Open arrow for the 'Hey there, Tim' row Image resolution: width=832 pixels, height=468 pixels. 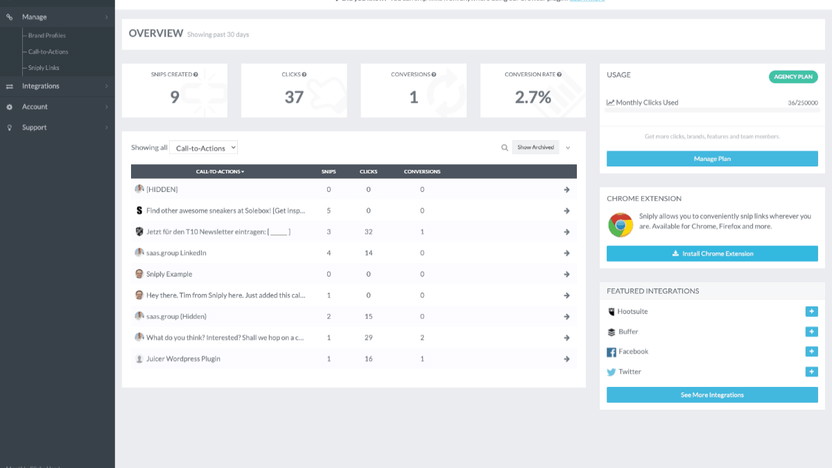pos(567,296)
